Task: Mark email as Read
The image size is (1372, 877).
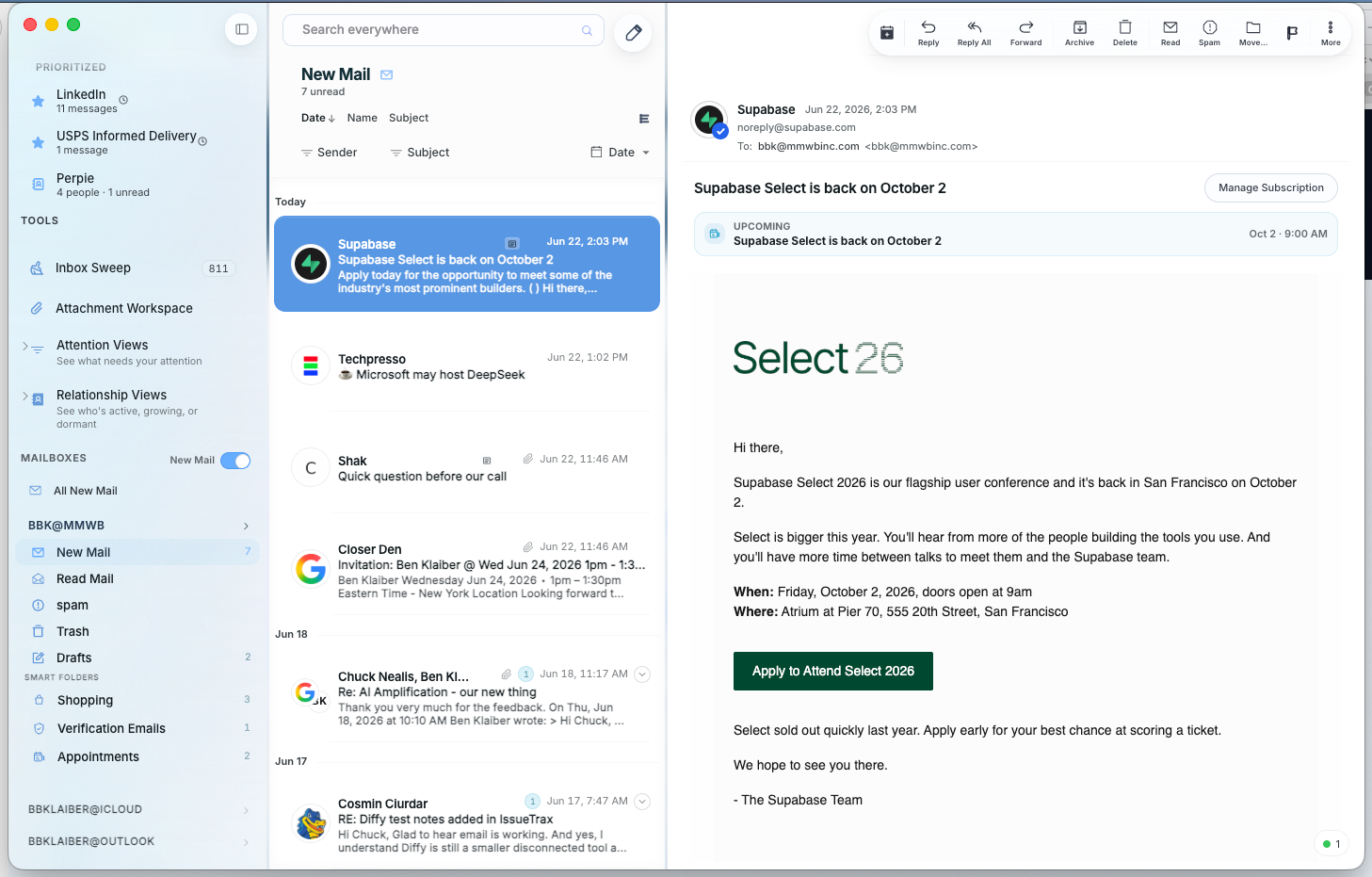Action: [x=1170, y=33]
